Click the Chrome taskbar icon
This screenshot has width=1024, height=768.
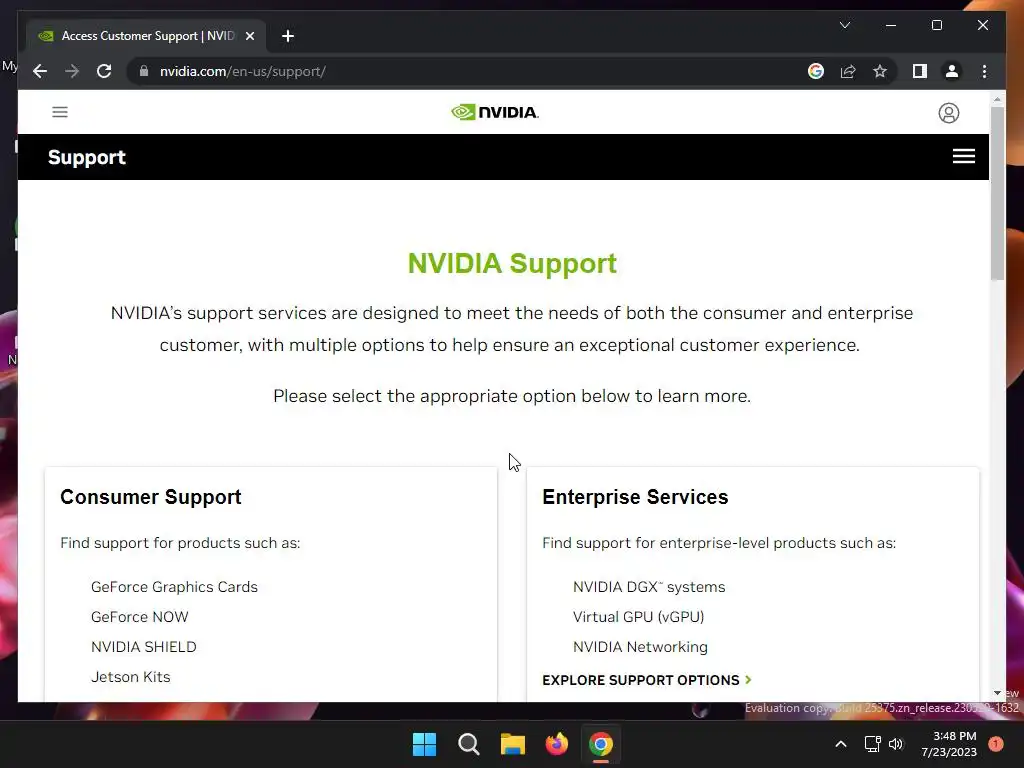[x=601, y=744]
